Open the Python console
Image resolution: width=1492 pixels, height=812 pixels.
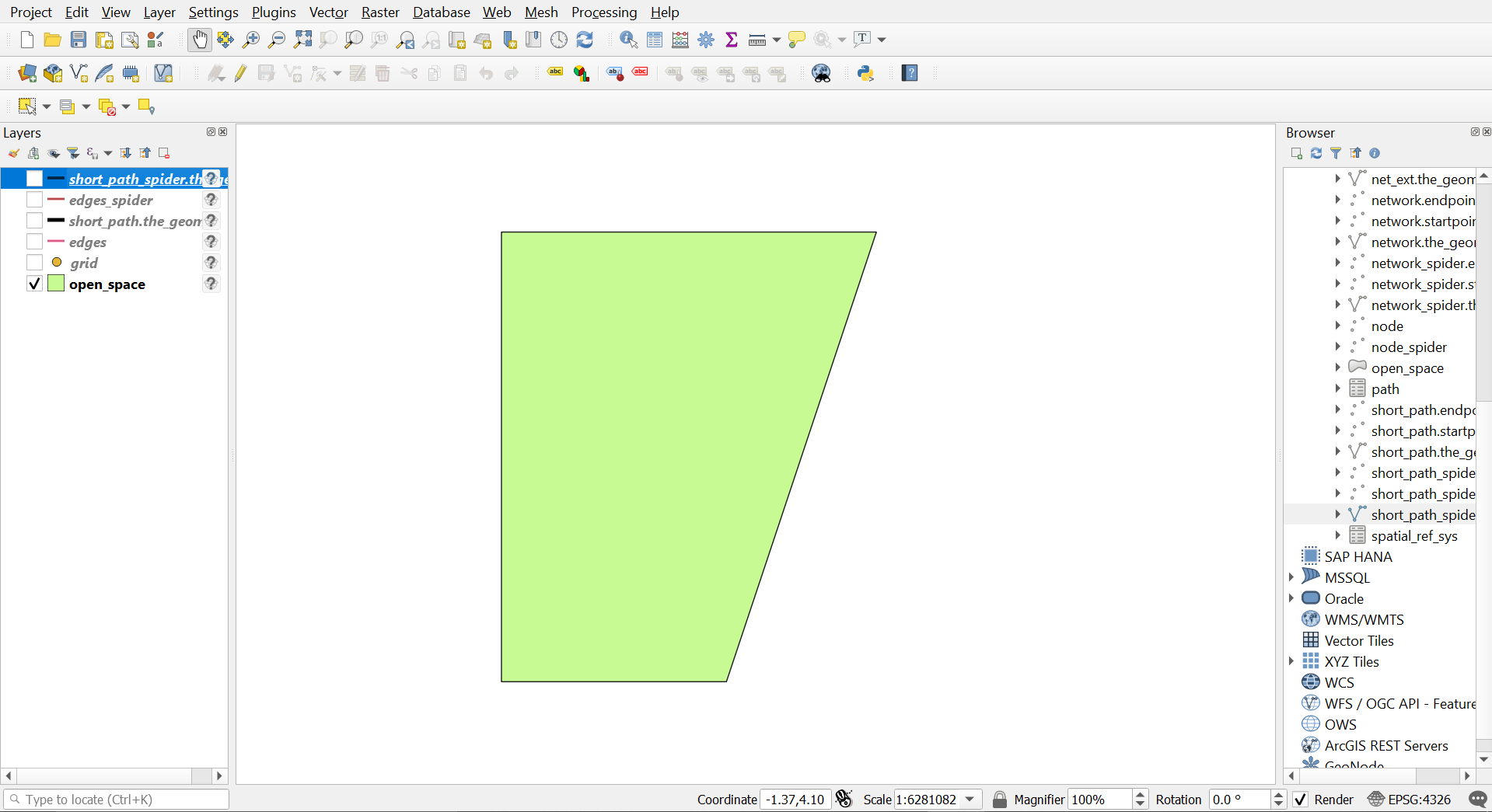(865, 73)
